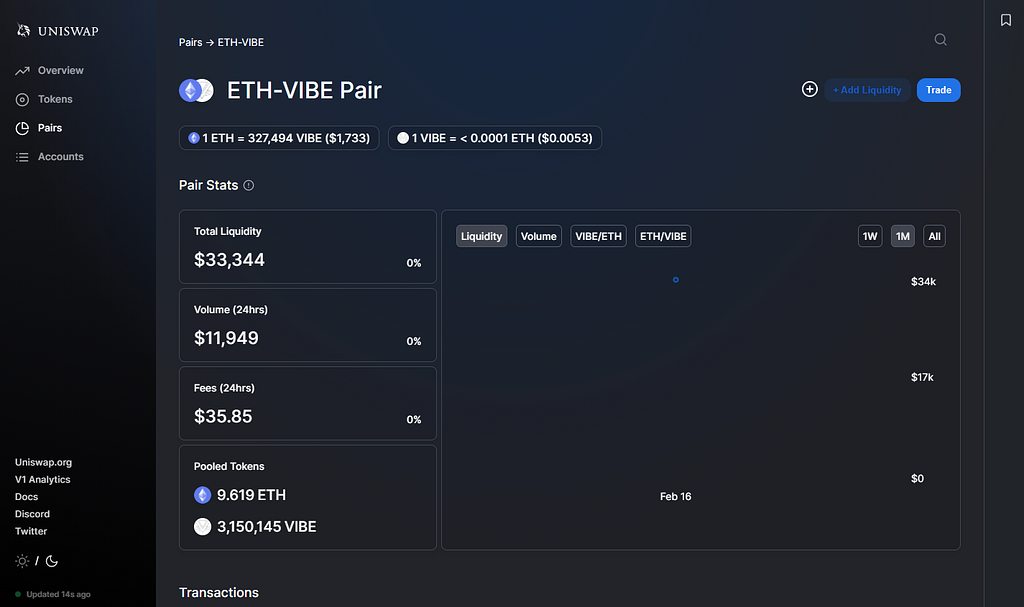Show the Volume chart

point(539,237)
